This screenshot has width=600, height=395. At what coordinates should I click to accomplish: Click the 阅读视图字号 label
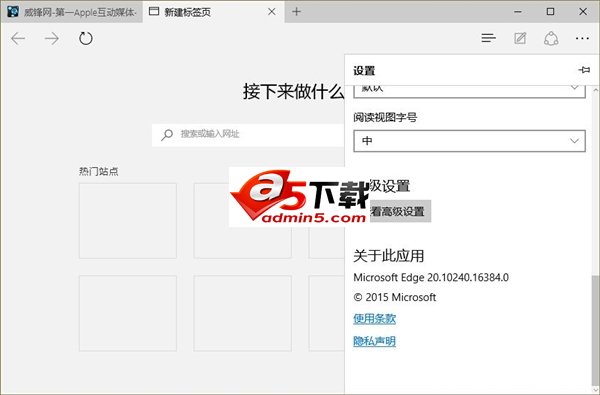tap(385, 117)
